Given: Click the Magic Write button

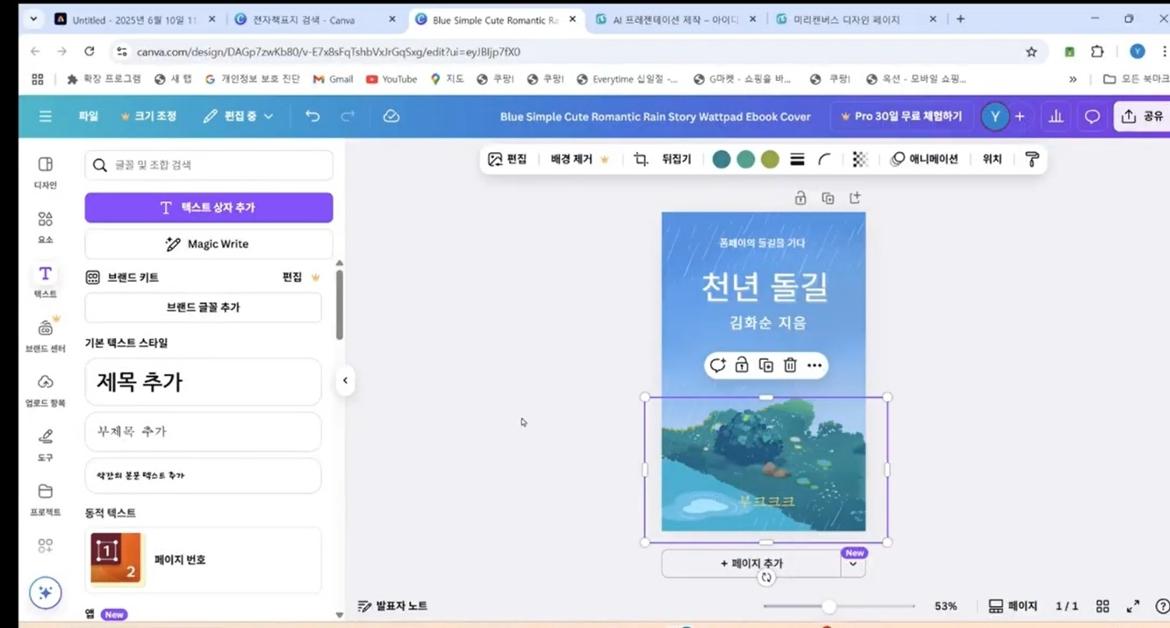Looking at the screenshot, I should tap(208, 244).
